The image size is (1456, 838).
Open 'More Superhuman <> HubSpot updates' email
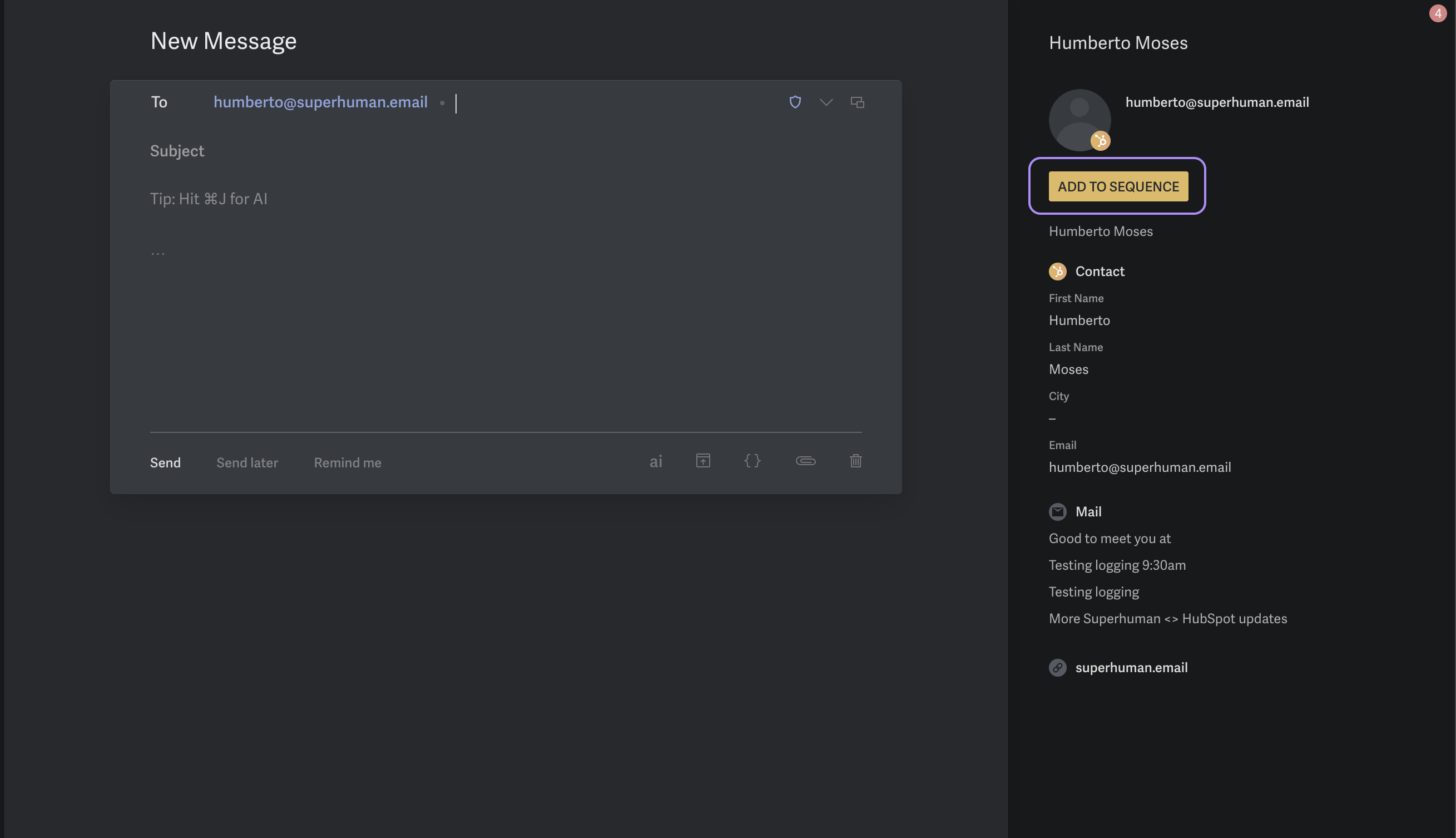point(1167,618)
